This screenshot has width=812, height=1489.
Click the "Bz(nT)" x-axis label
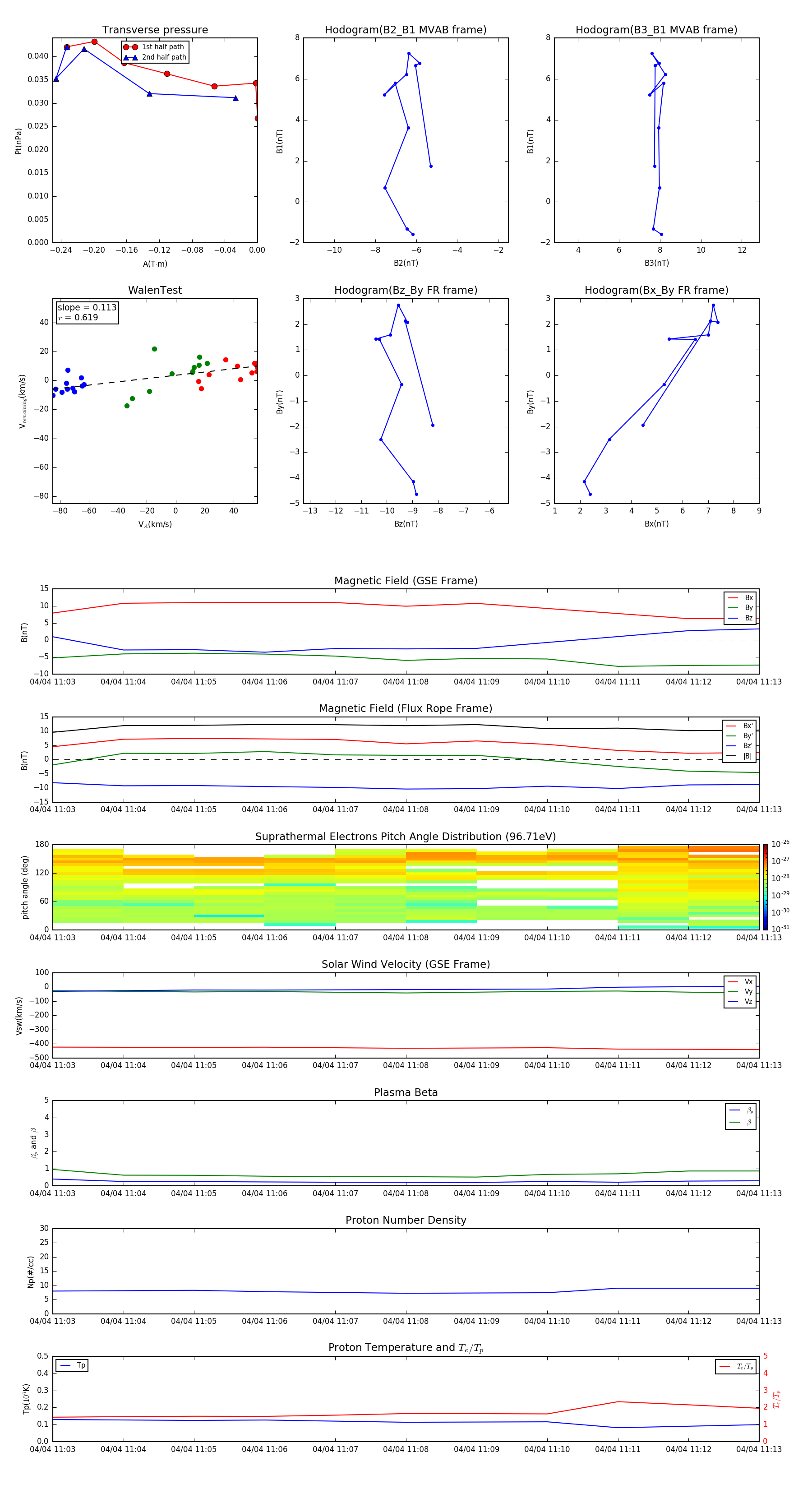point(406,524)
